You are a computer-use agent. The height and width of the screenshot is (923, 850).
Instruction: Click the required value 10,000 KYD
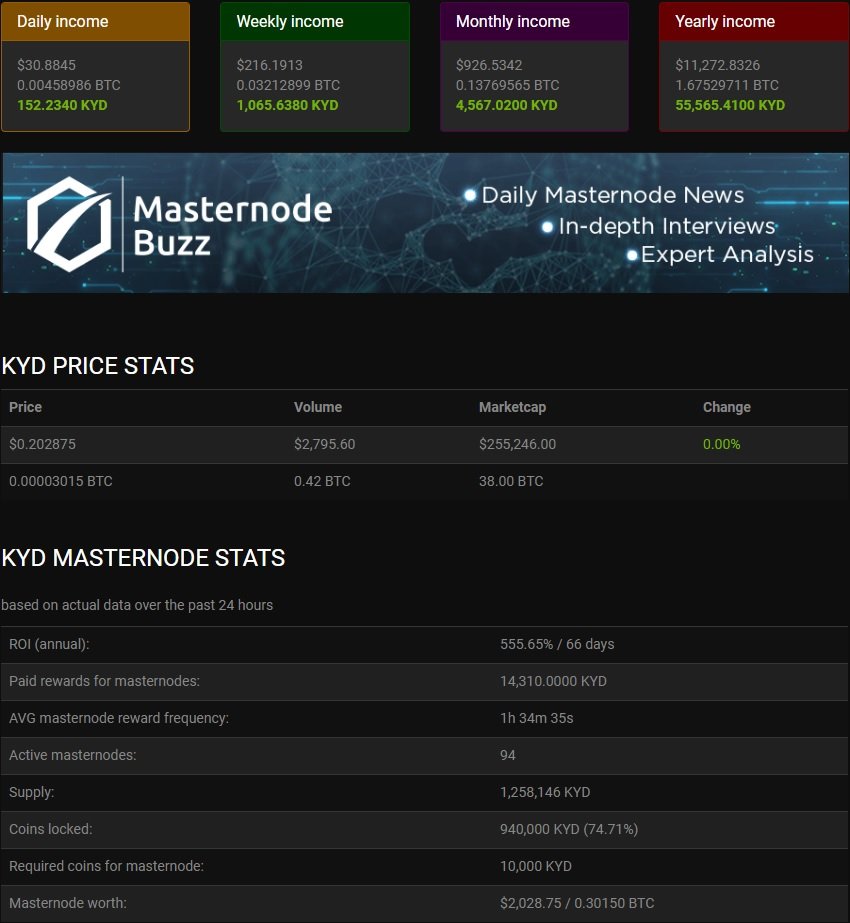536,867
